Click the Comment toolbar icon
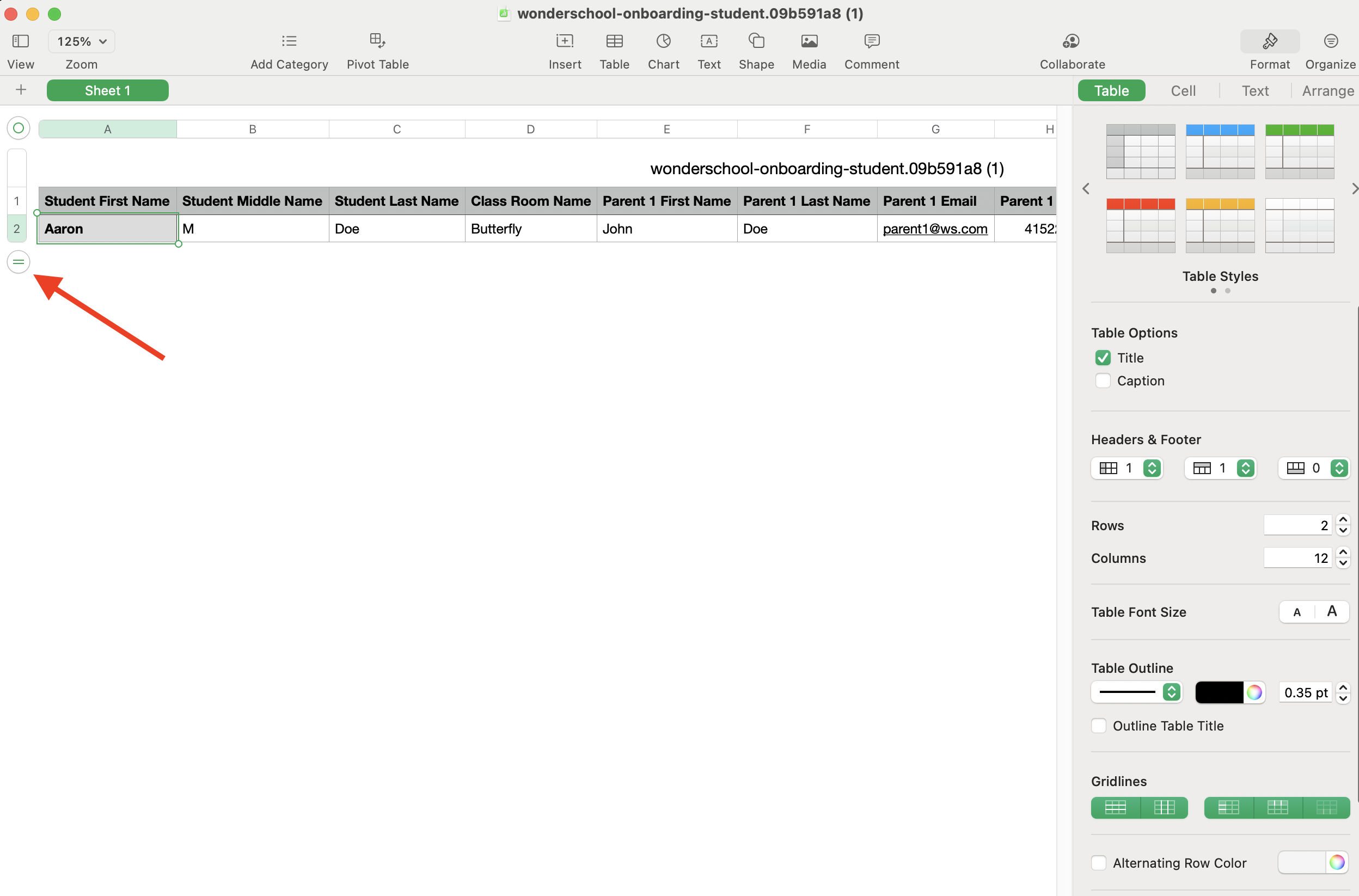The image size is (1359, 896). pos(872,41)
